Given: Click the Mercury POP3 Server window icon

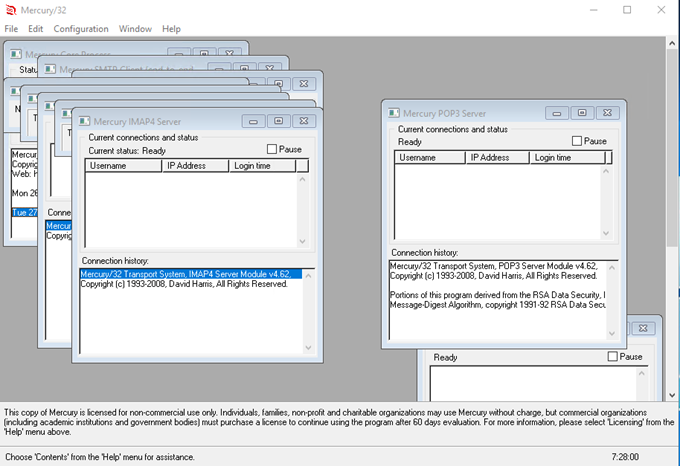Looking at the screenshot, I should [394, 113].
